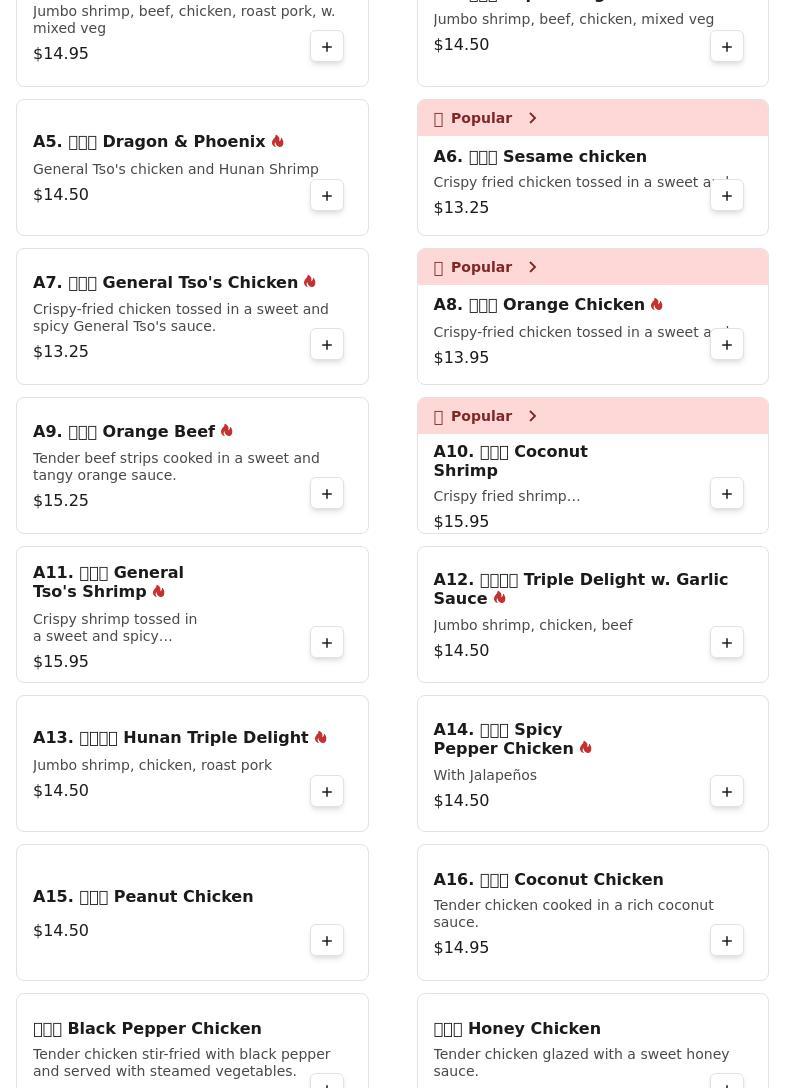Add A6 Sesame chicken to order

(x=727, y=196)
